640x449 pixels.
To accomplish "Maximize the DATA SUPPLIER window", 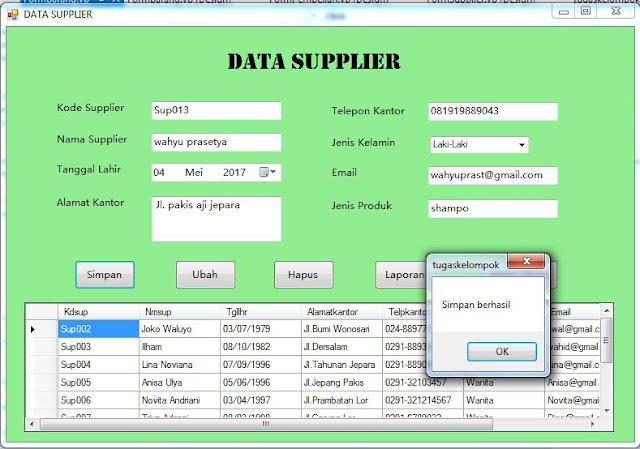I will 586,11.
